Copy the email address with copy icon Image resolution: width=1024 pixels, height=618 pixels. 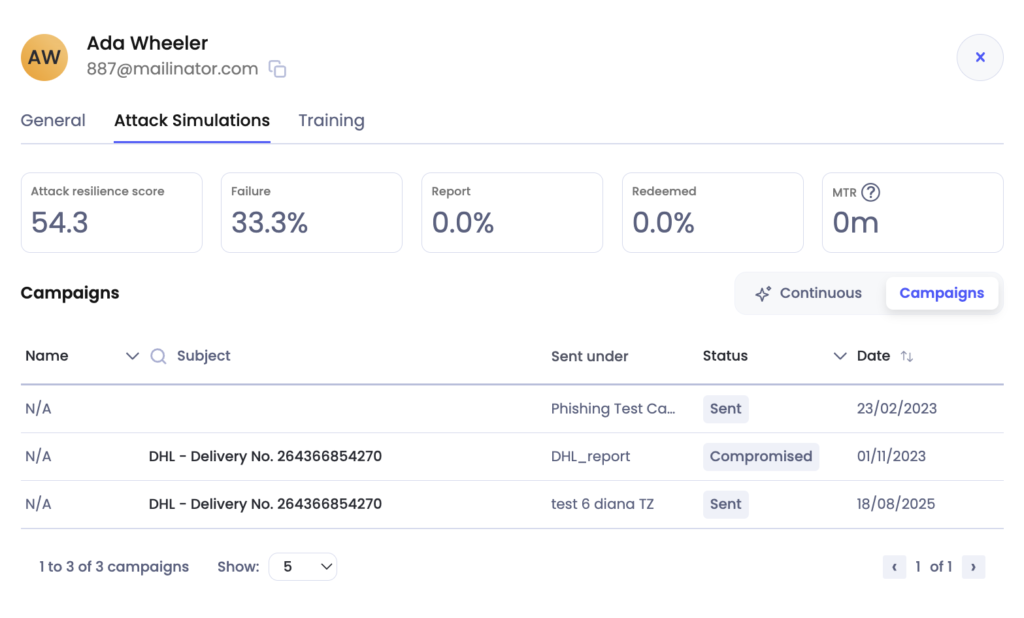click(x=278, y=69)
